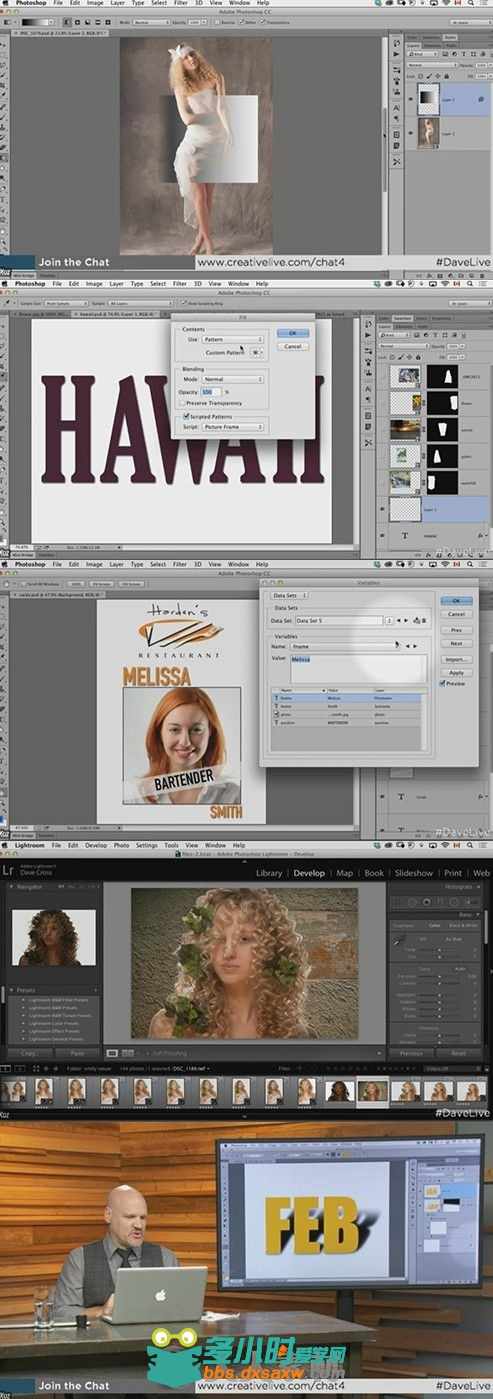493x1399 pixels.
Task: Click the Import... button in Variables dialog
Action: [456, 660]
